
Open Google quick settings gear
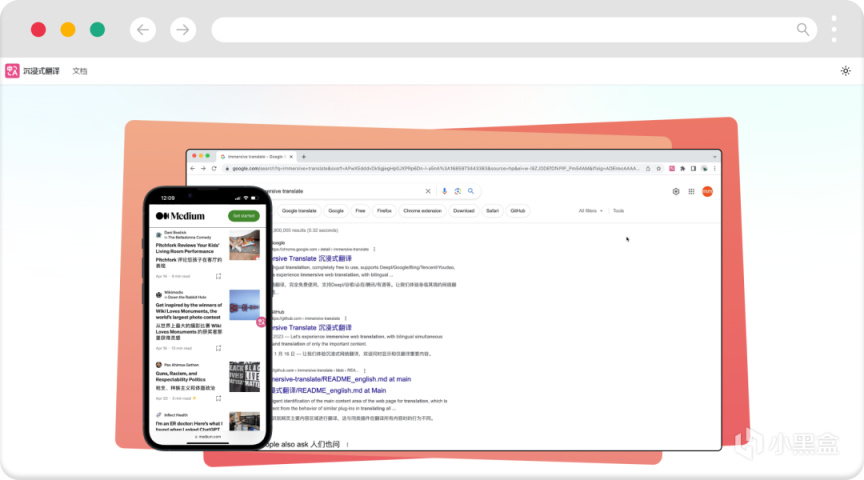[676, 191]
